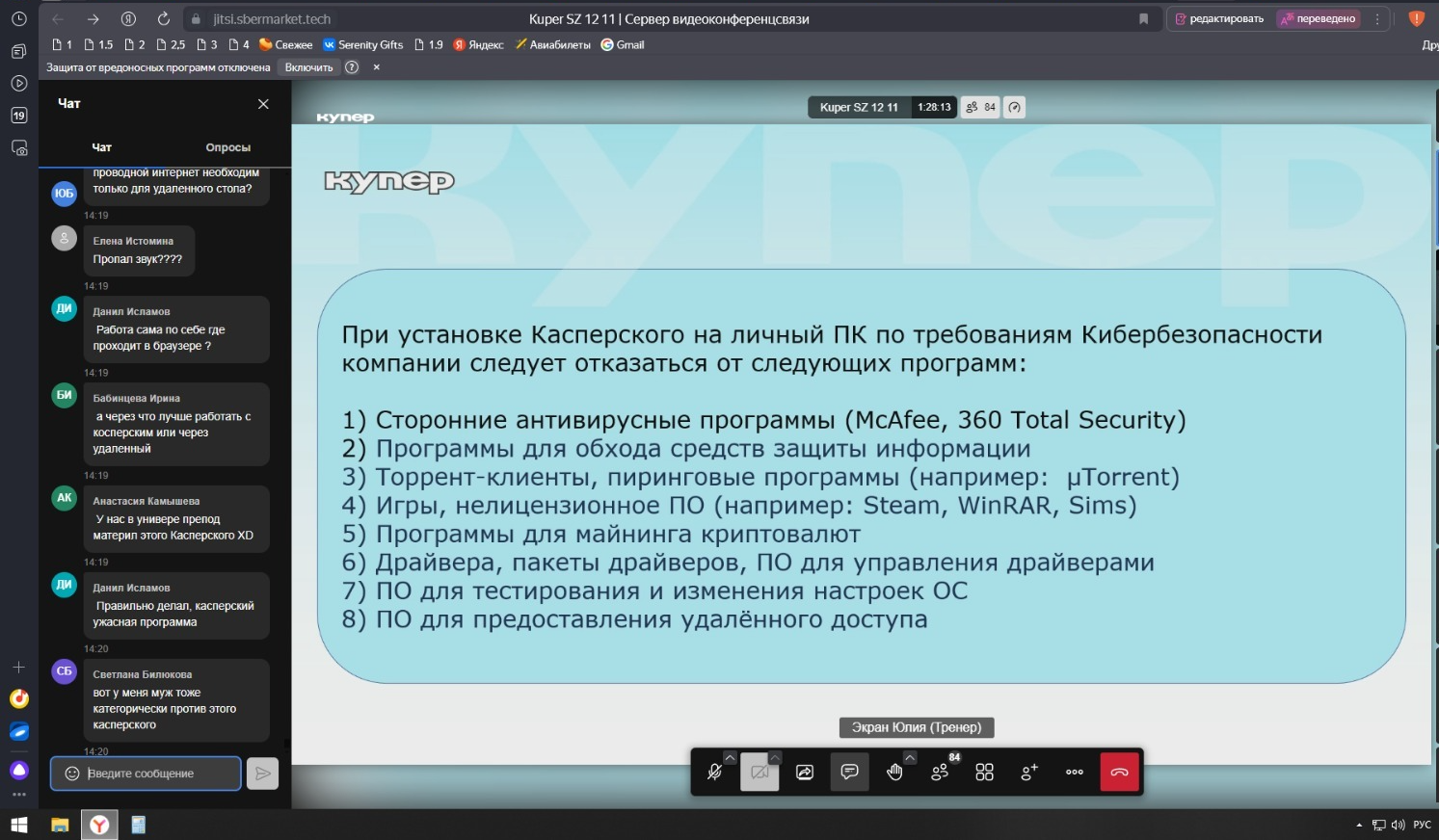The image size is (1439, 840).
Task: Open the history clock icon in sidebar
Action: 18,18
